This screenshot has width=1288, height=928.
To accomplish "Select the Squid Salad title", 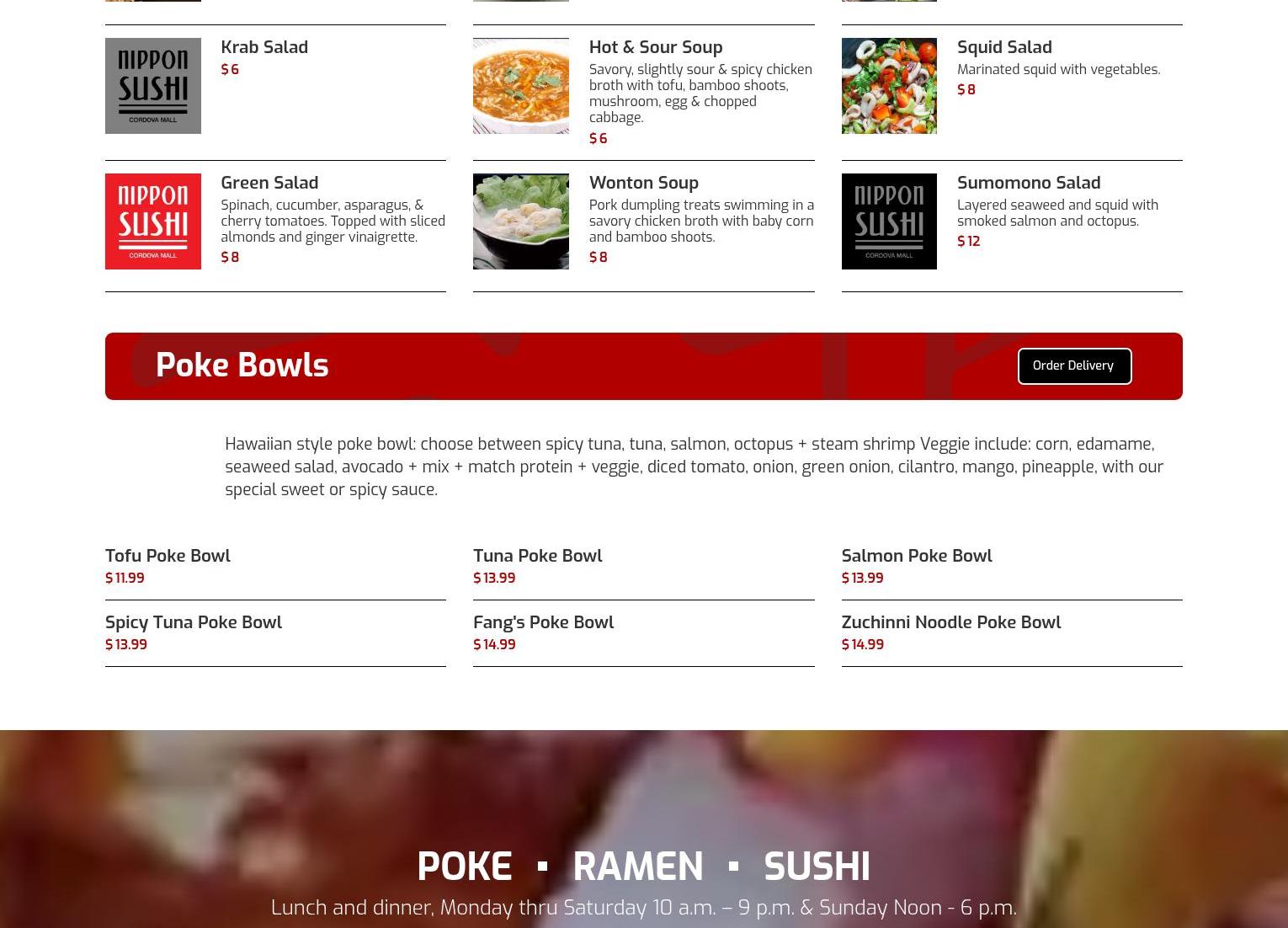I will click(x=1004, y=47).
